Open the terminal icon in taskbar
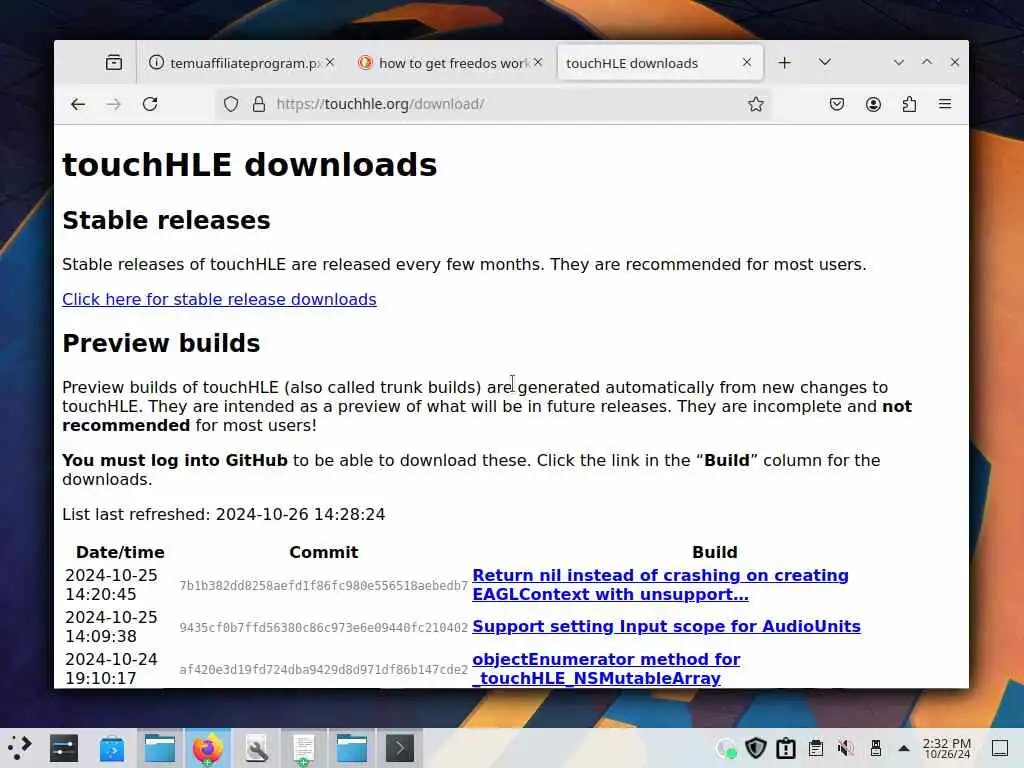 coord(400,748)
